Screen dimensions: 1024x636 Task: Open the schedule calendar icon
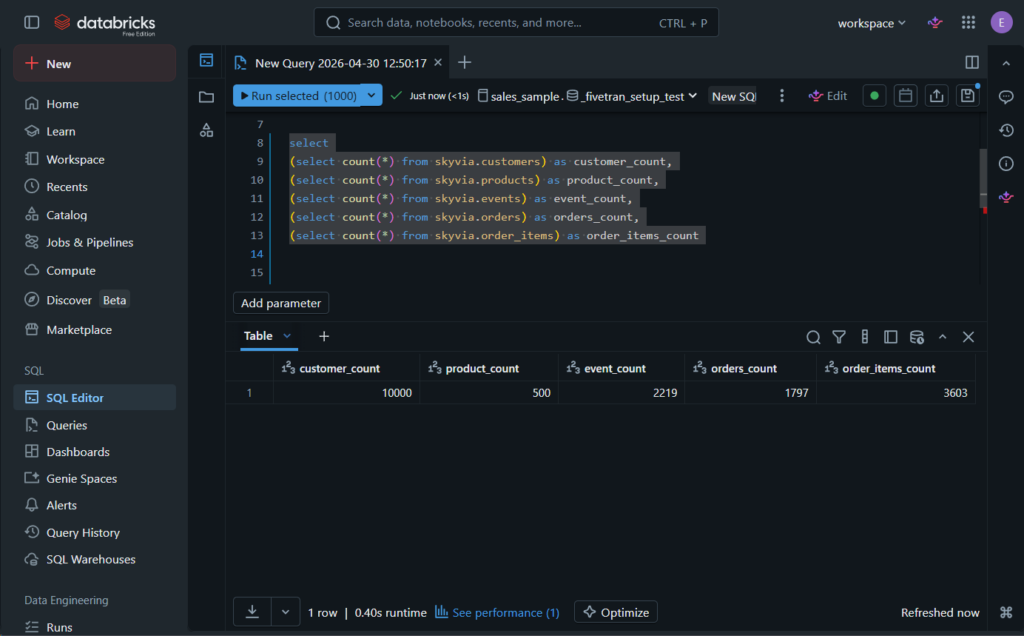point(905,96)
